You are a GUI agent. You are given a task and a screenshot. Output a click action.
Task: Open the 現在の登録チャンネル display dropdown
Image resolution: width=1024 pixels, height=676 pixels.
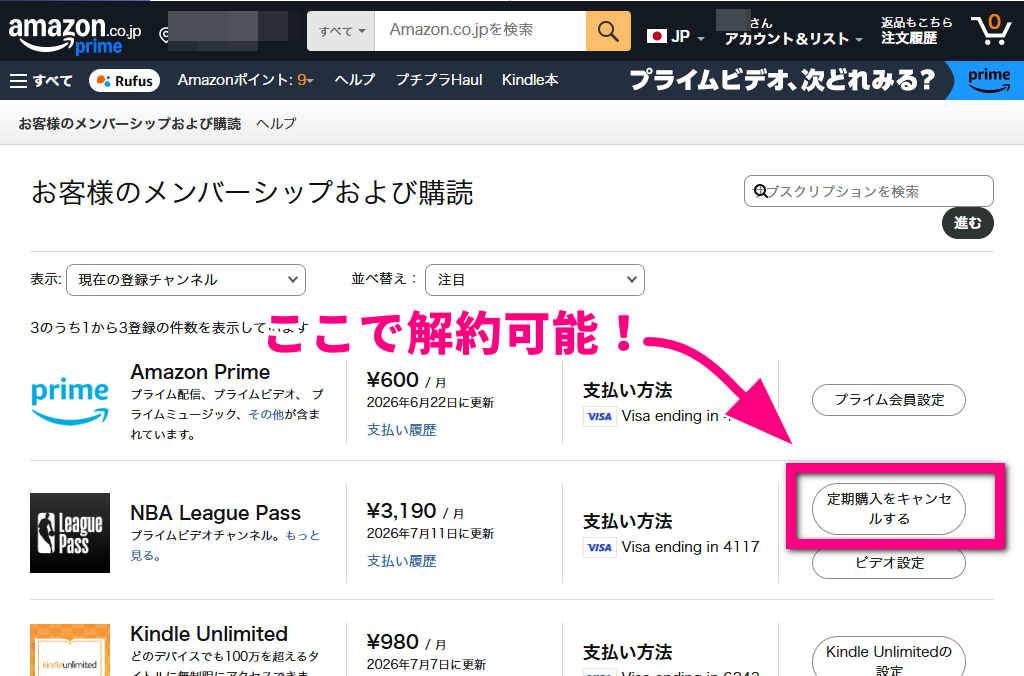[x=186, y=280]
